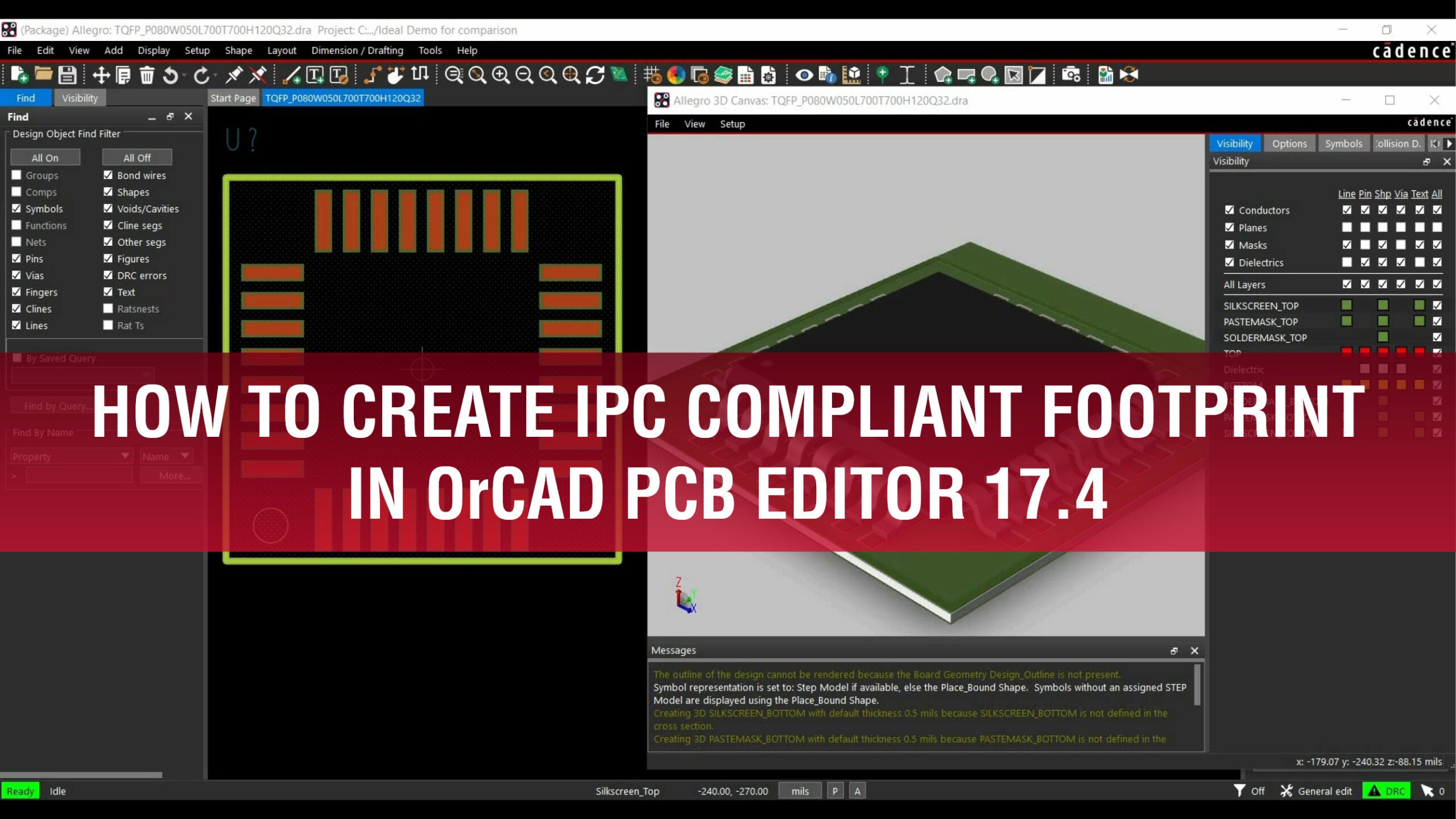Check the Ratsnests filter

tap(108, 308)
